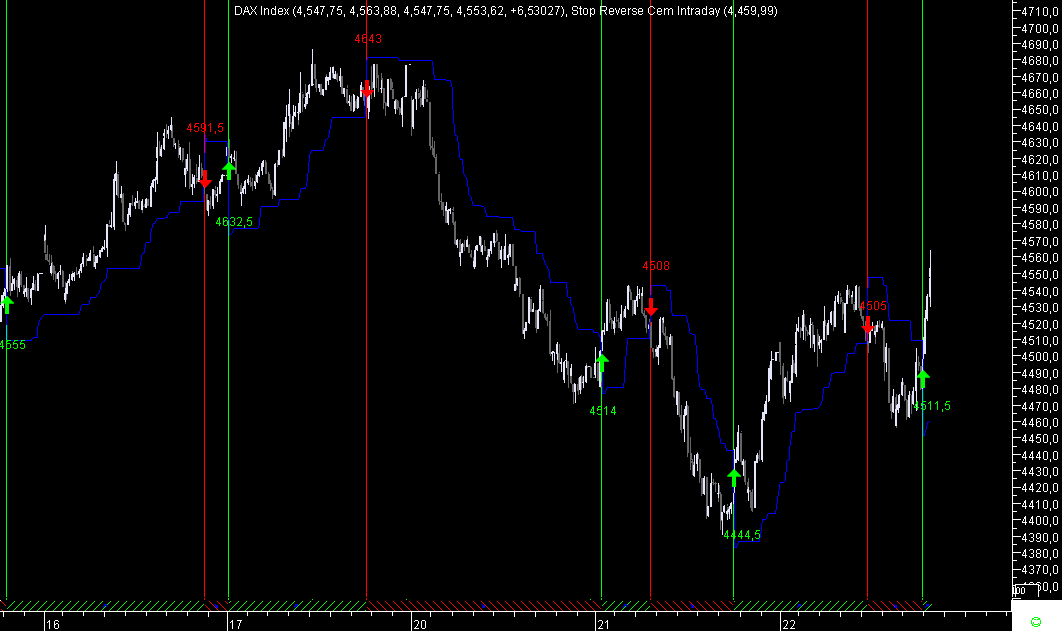Click the red sell arrow below 4643
The image size is (1062, 631).
tap(366, 89)
